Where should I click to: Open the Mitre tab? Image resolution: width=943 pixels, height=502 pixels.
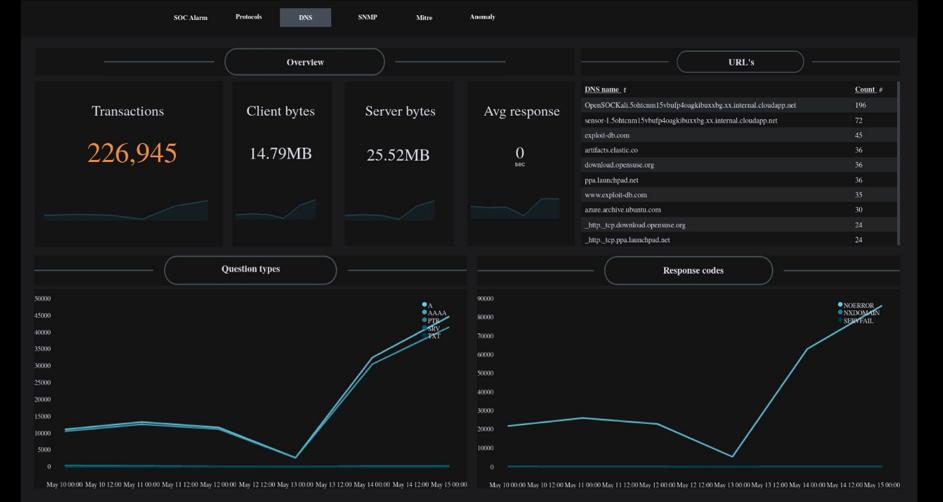[424, 18]
